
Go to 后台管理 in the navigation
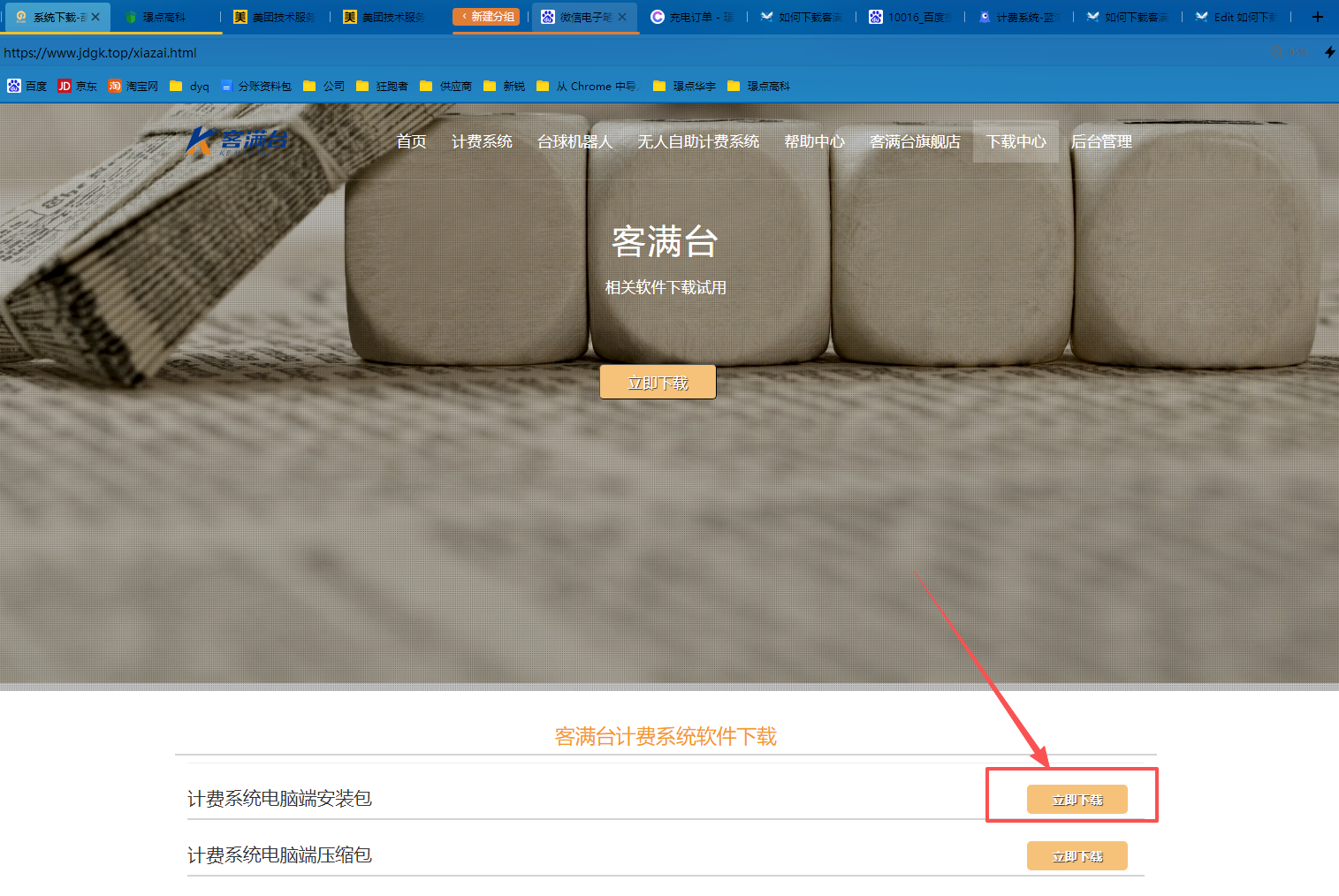pos(1101,141)
